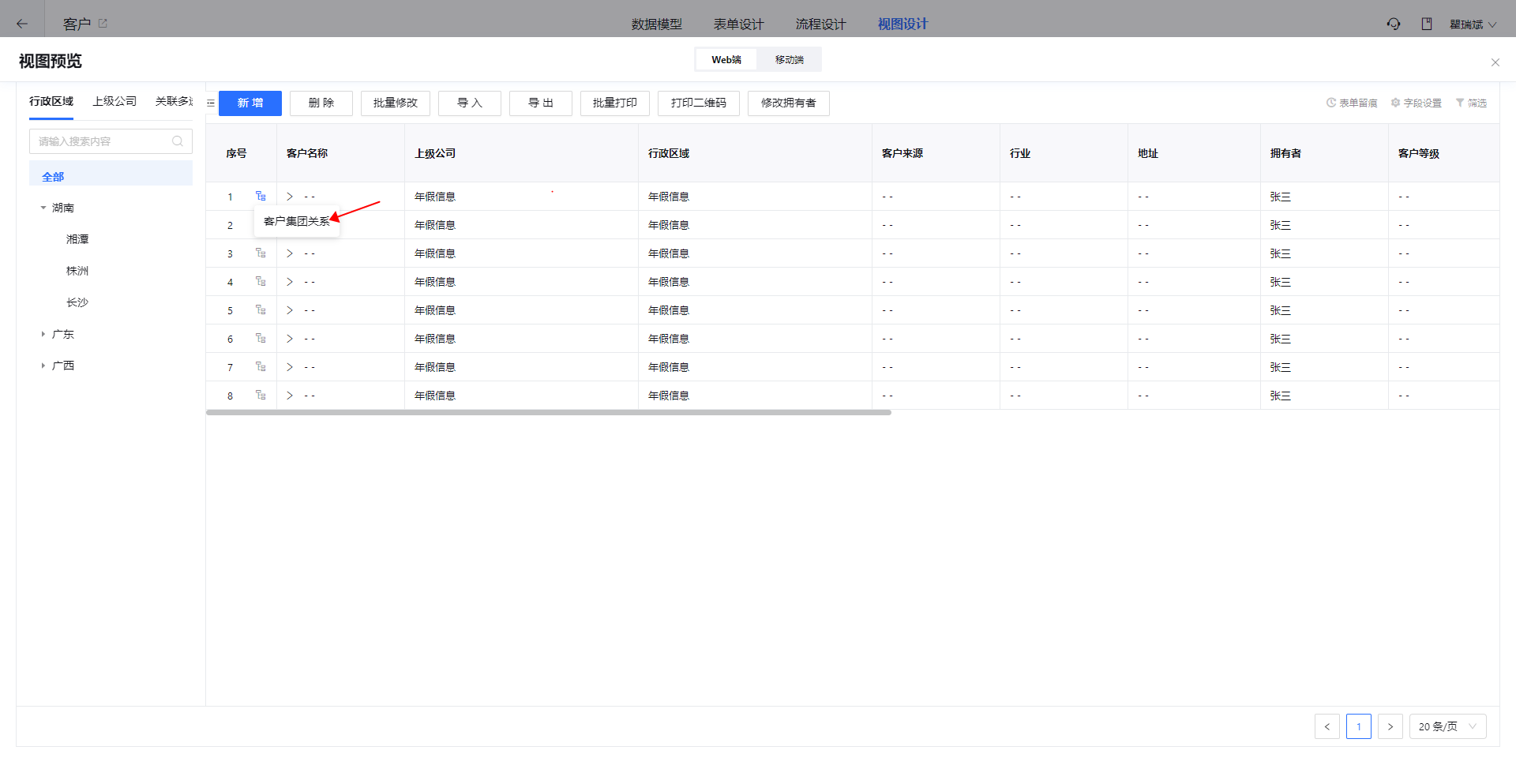
Task: Click the 导入 button
Action: [x=470, y=103]
